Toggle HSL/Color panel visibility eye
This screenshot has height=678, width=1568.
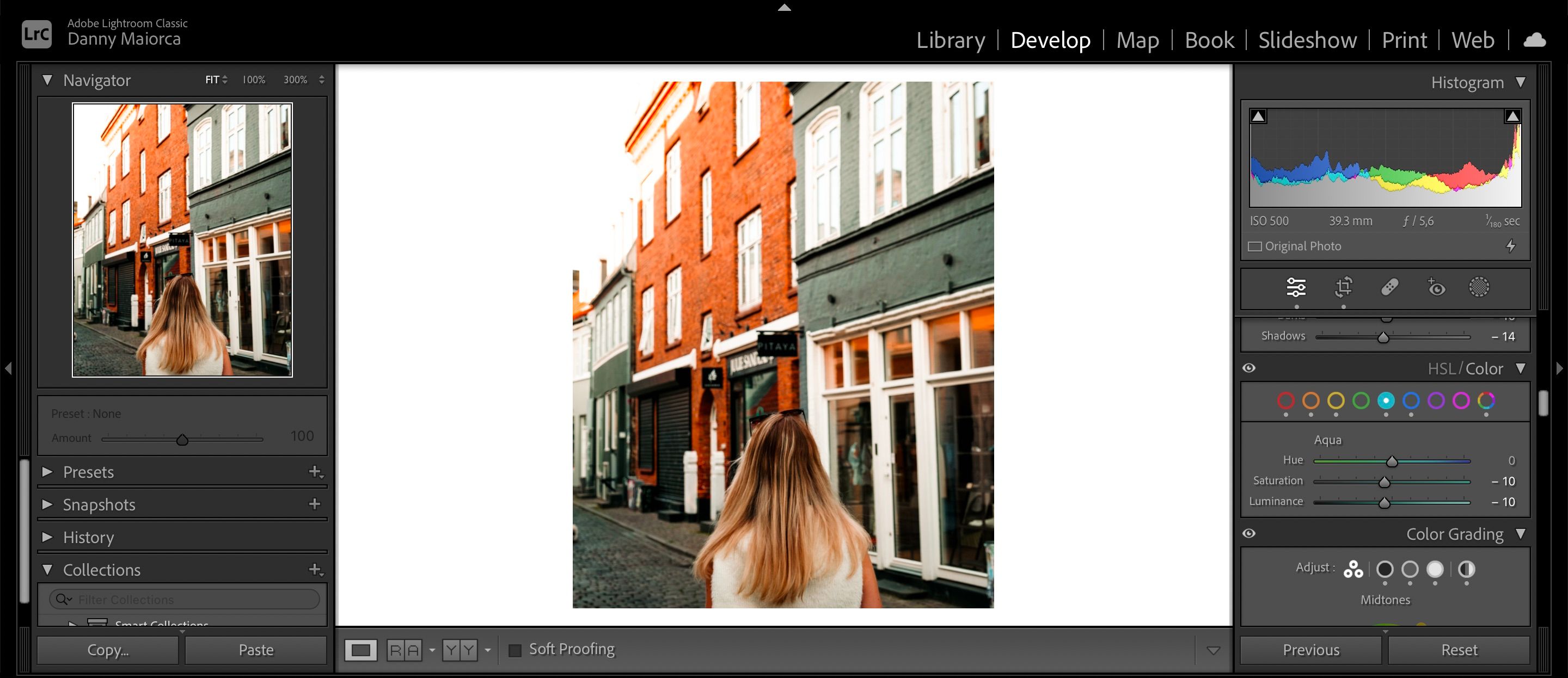tap(1250, 368)
